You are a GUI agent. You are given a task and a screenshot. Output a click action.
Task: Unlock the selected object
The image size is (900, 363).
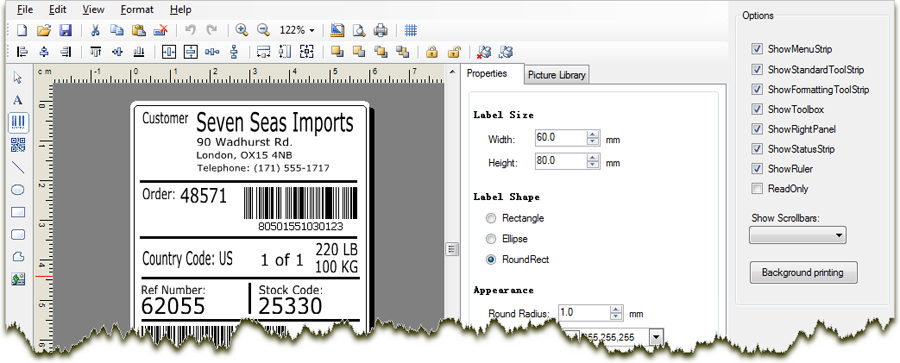pos(454,52)
